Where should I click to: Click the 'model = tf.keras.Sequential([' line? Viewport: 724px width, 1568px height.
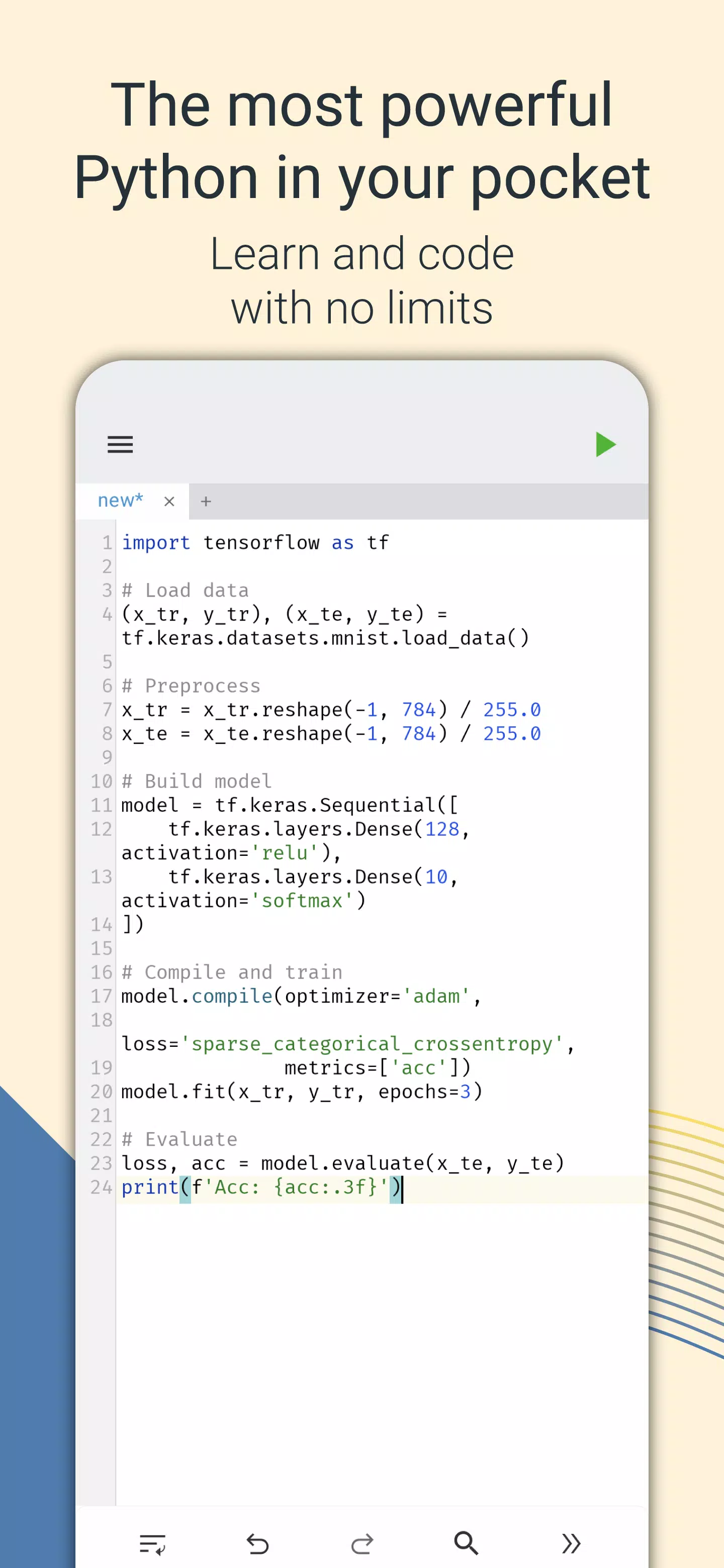tap(290, 805)
